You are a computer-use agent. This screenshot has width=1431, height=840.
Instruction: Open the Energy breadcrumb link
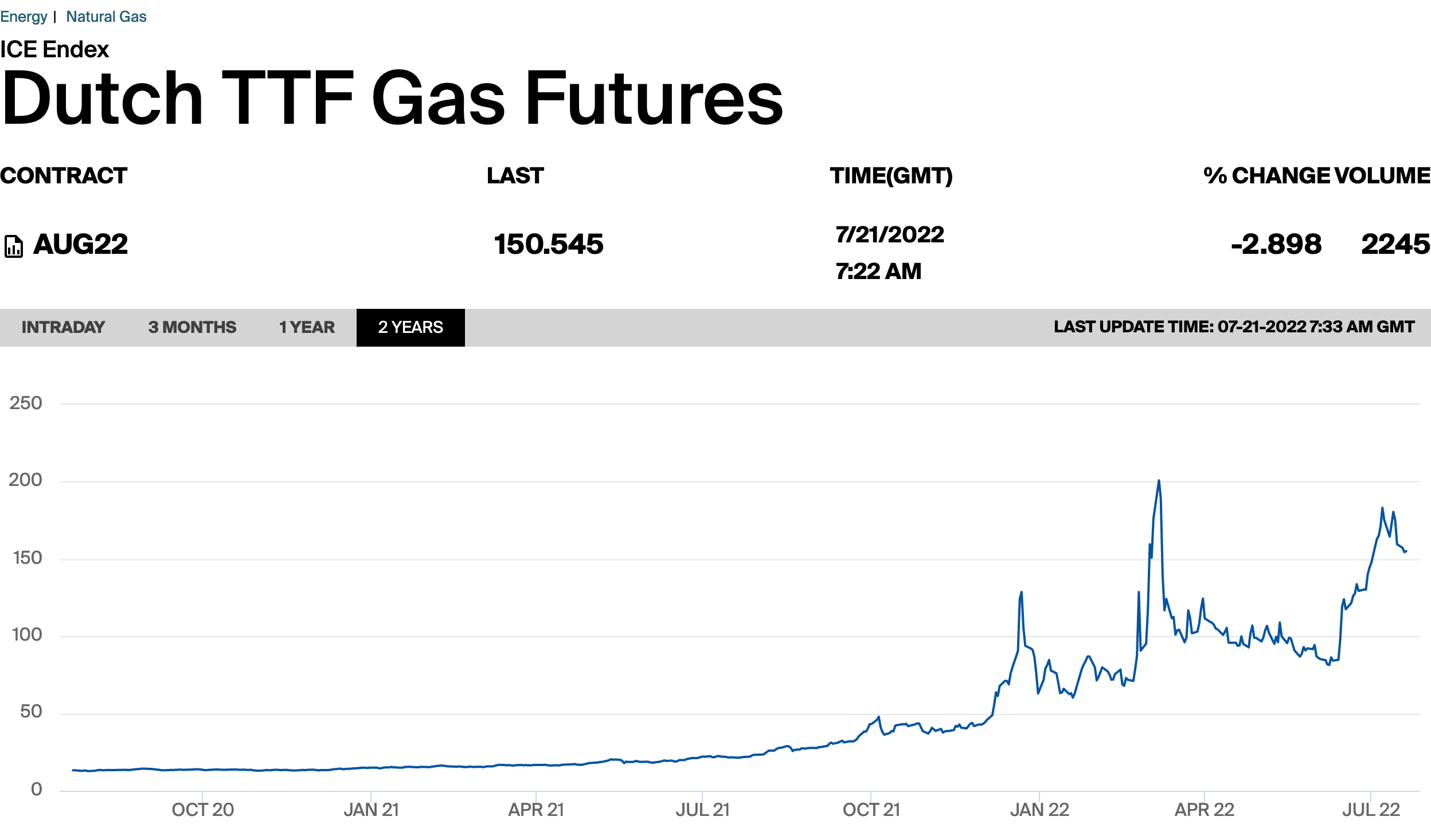[24, 17]
